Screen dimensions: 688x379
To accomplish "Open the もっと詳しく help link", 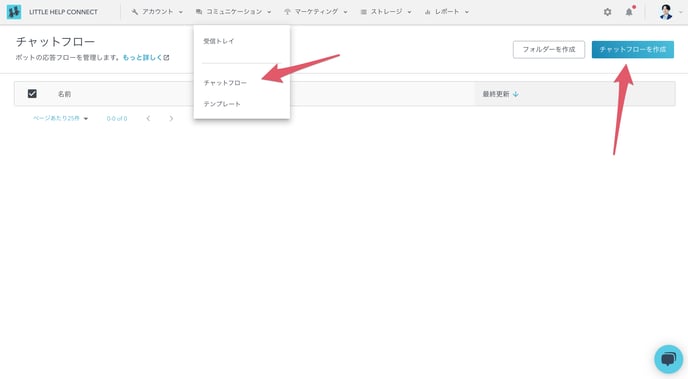I will click(146, 57).
